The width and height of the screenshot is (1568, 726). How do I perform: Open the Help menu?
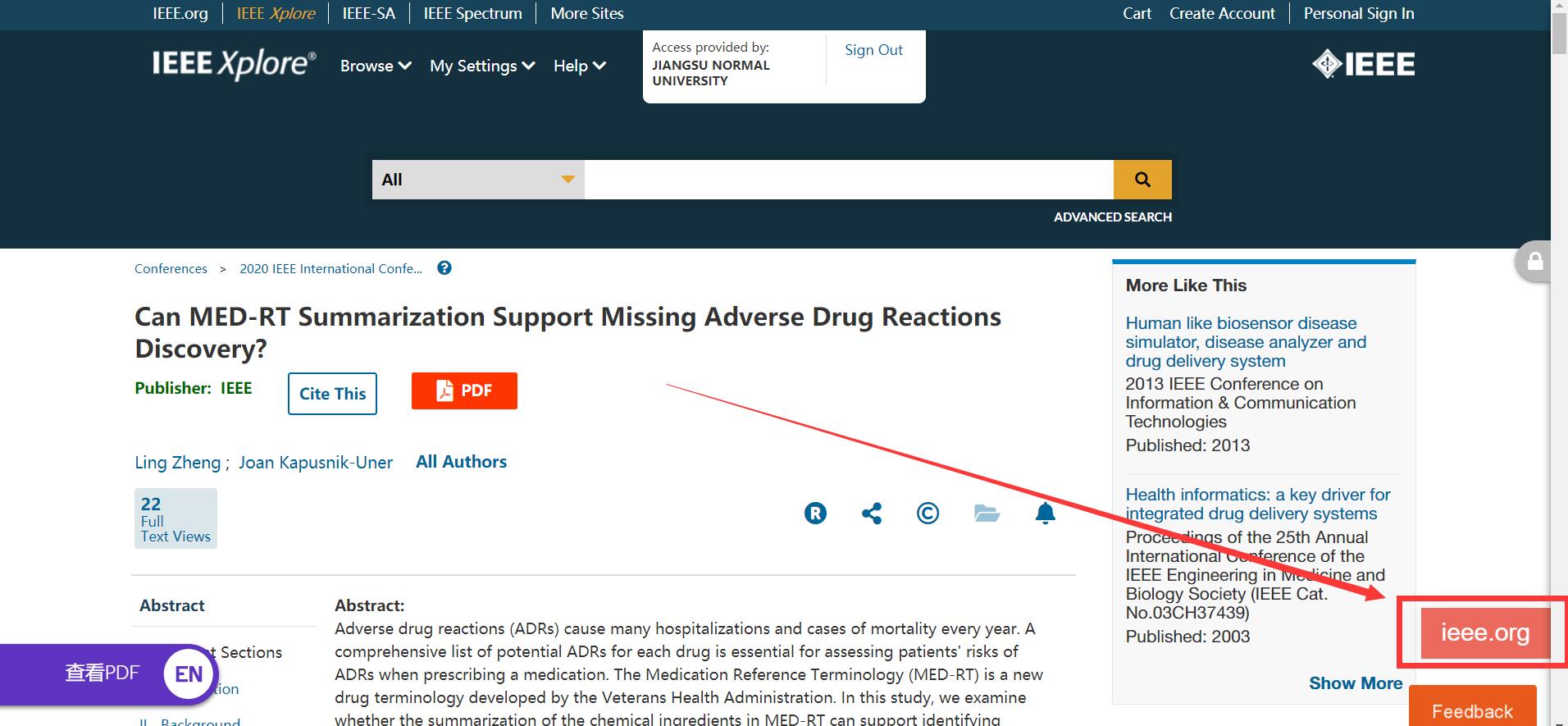(x=579, y=66)
